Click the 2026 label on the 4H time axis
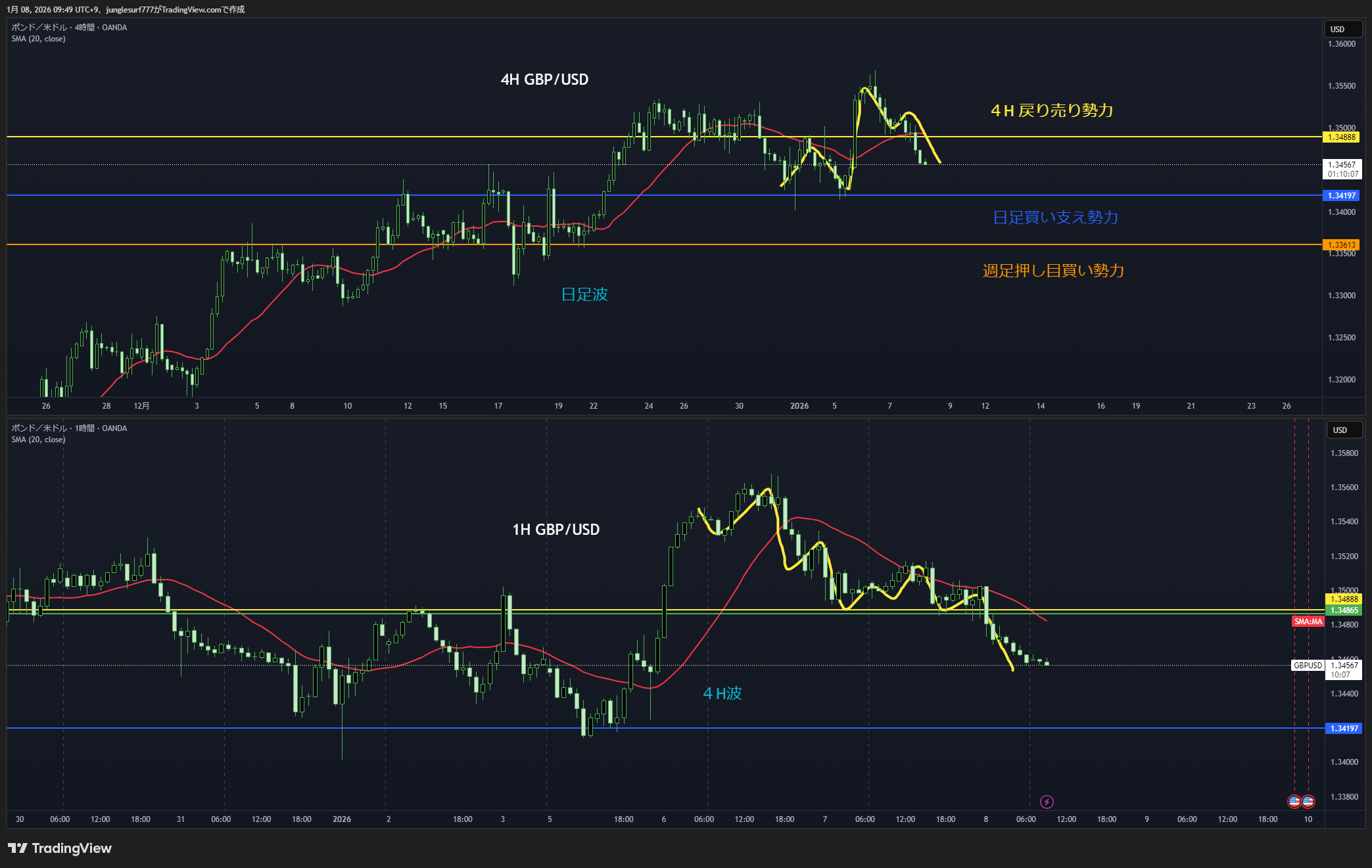The image size is (1372, 868). [x=799, y=406]
